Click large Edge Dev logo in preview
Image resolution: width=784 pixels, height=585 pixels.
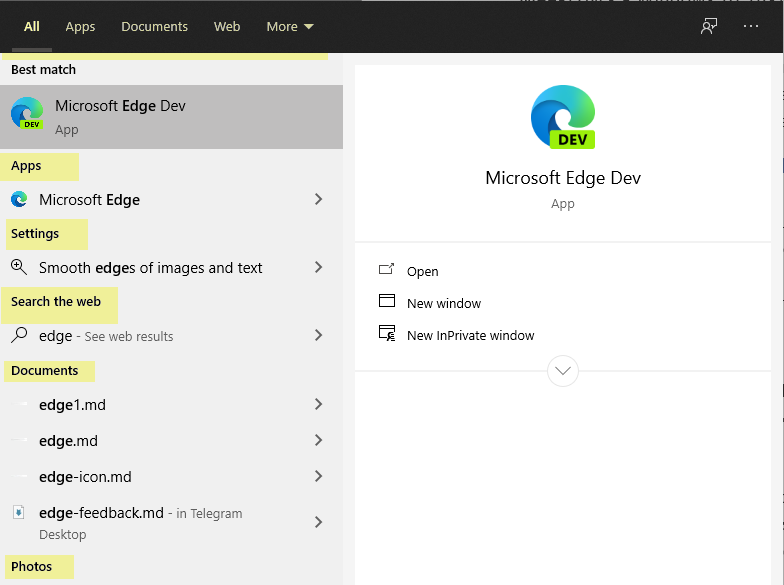pos(563,117)
